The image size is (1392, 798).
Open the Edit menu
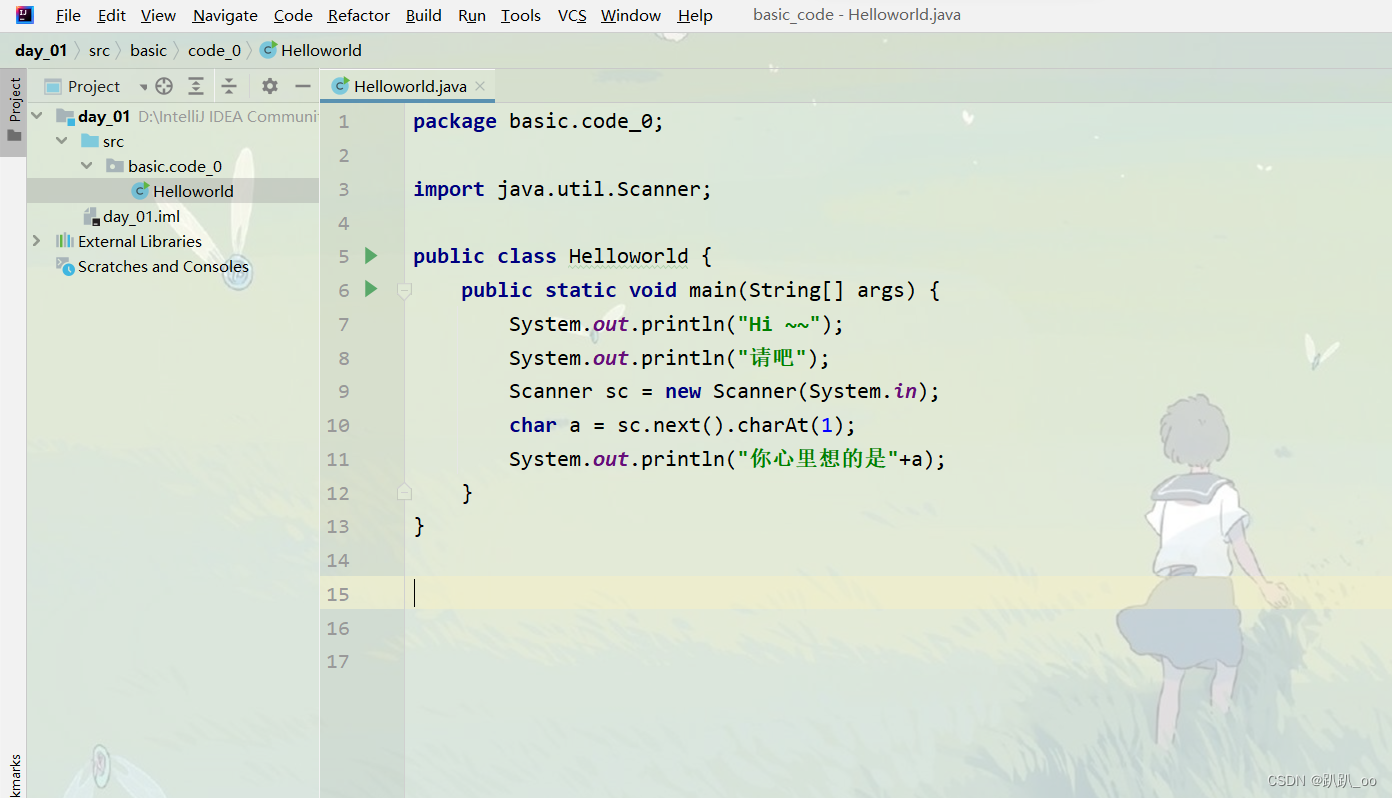[112, 16]
